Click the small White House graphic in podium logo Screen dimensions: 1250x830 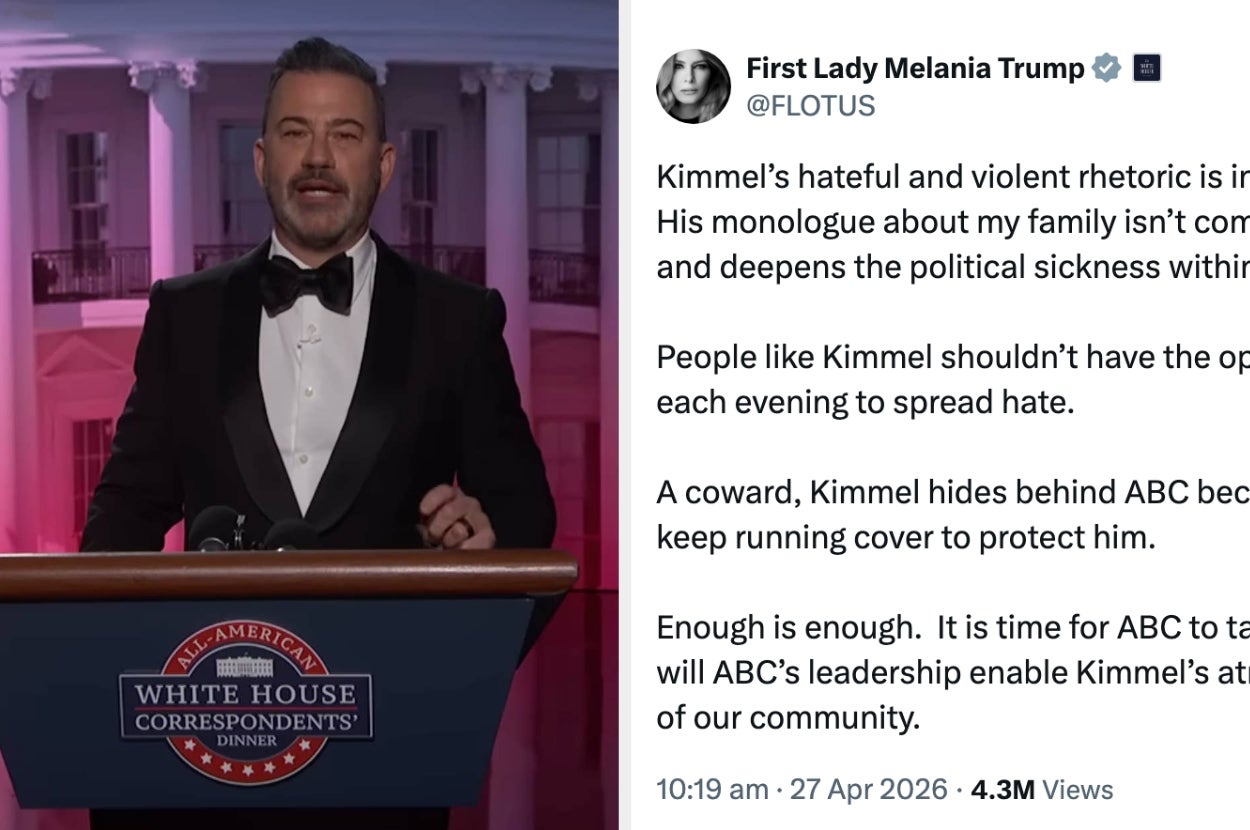click(245, 666)
